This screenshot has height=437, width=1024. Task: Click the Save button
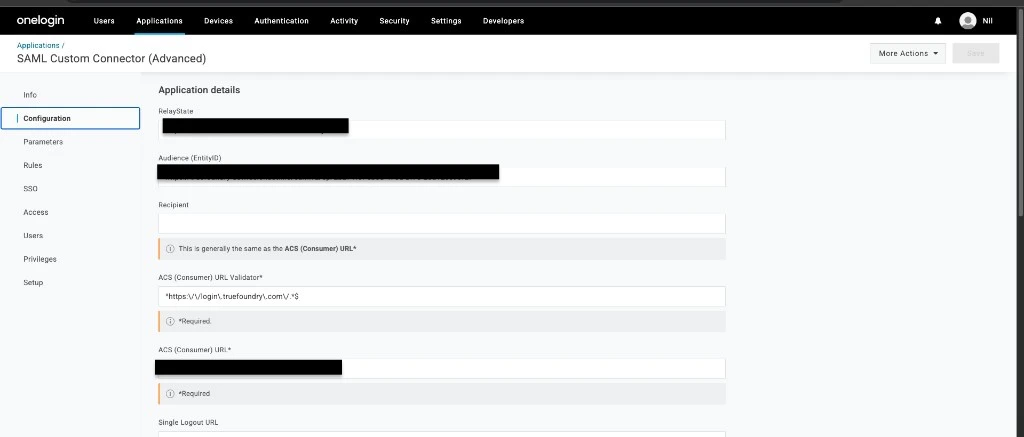pyautogui.click(x=976, y=54)
